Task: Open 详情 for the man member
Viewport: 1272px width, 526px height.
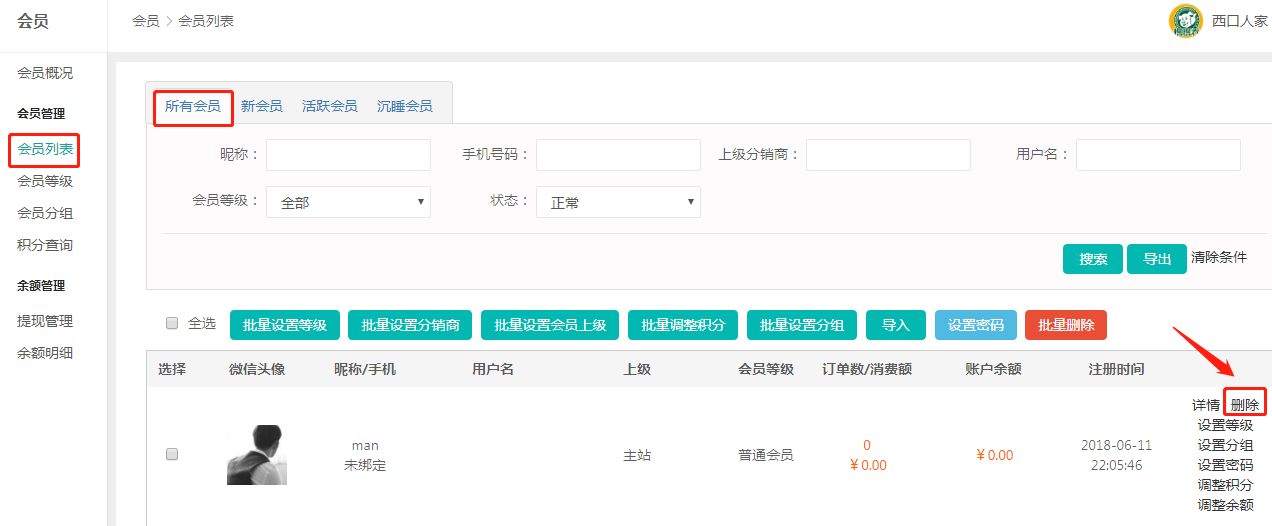Action: [1205, 405]
